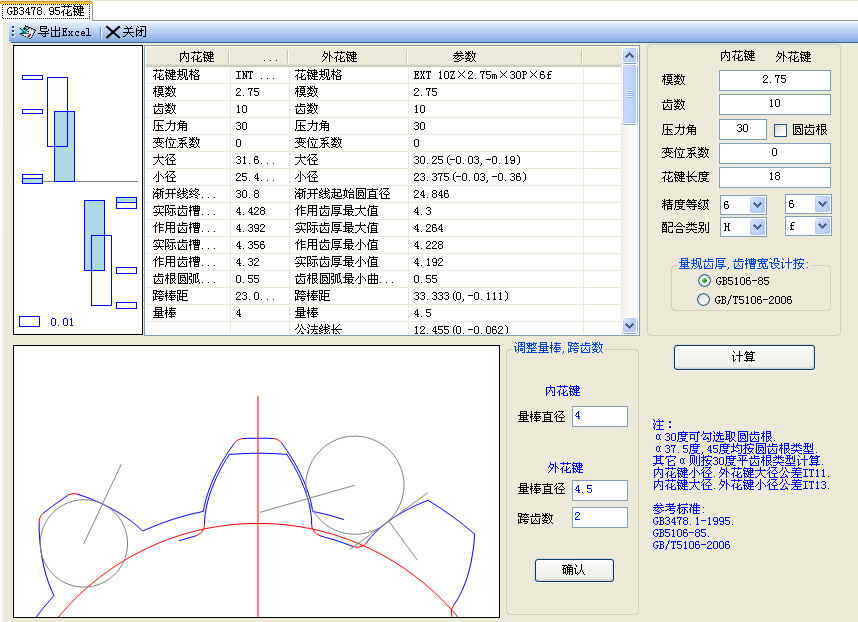Click the 跨齿数 input field
The height and width of the screenshot is (622, 858).
coord(600,517)
